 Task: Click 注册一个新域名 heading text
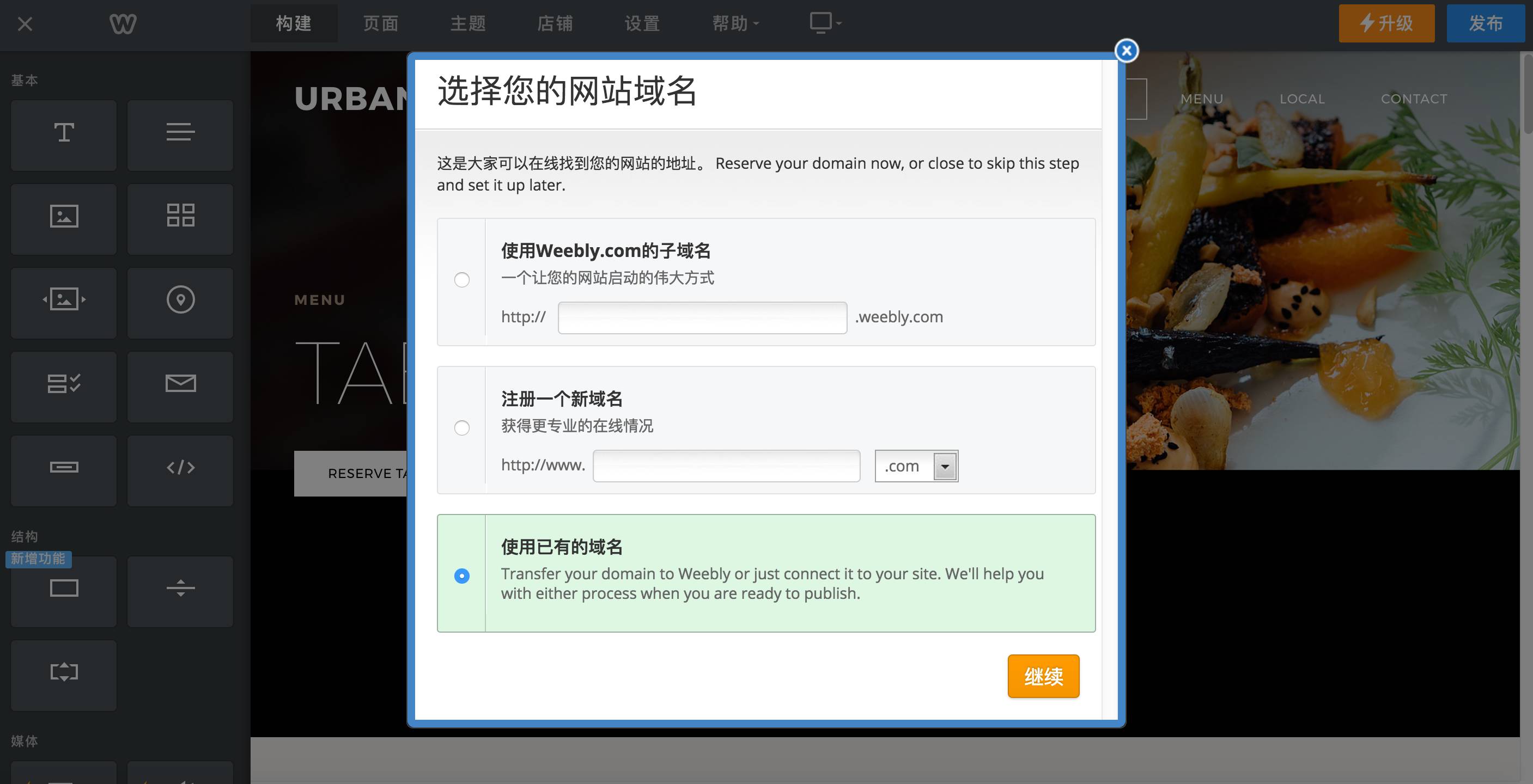pyautogui.click(x=561, y=399)
